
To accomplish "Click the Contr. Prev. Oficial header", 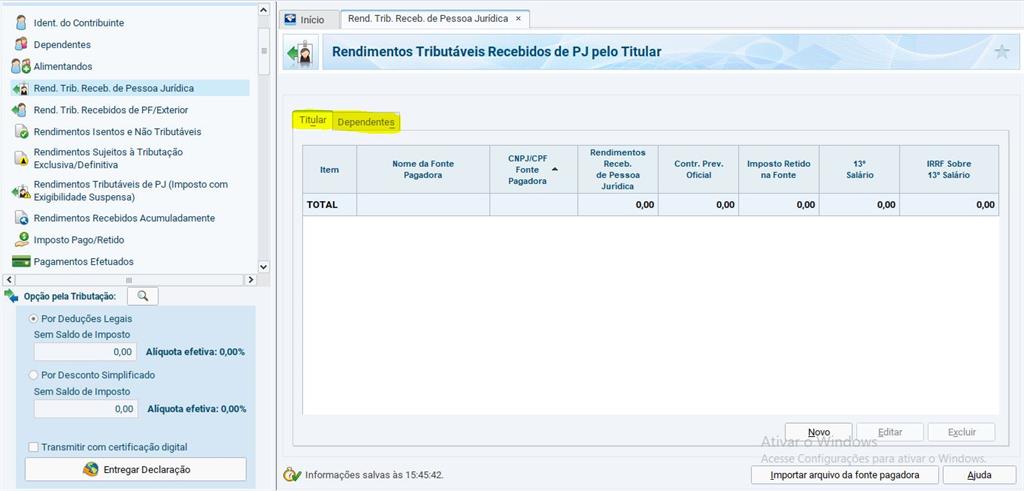I will (x=698, y=169).
